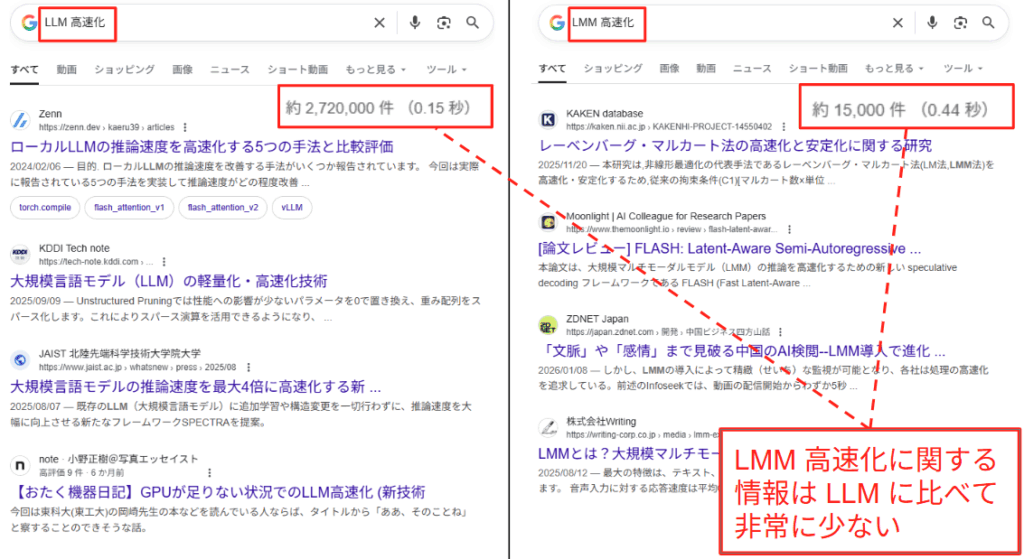Click the ZDNET Japan favicon

pyautogui.click(x=548, y=325)
